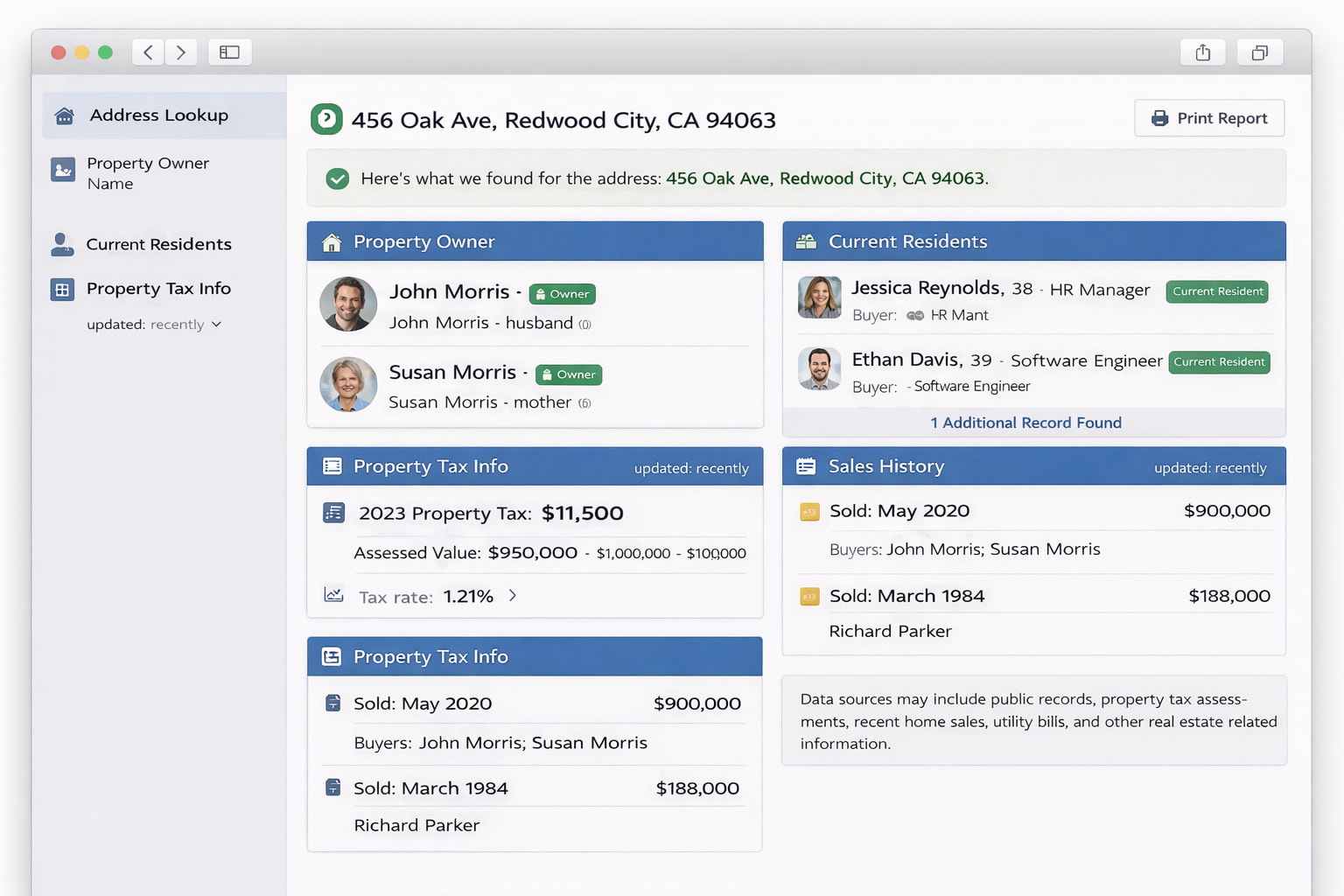
Task: Expand the 'updated: recently' sidebar dropdown
Action: pos(216,325)
